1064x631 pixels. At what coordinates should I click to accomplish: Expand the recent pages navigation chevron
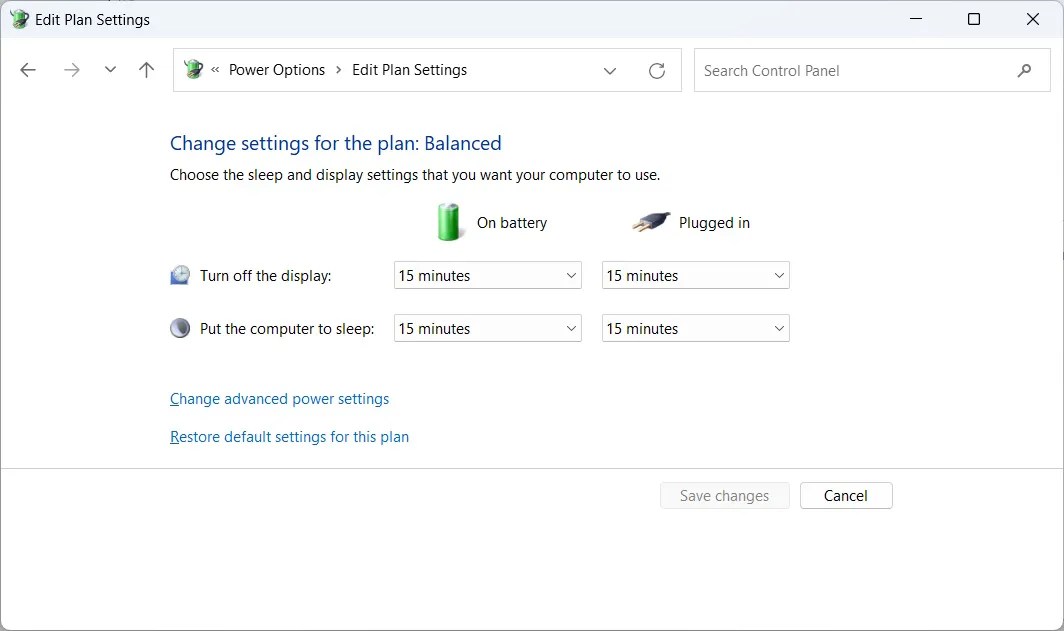[110, 69]
